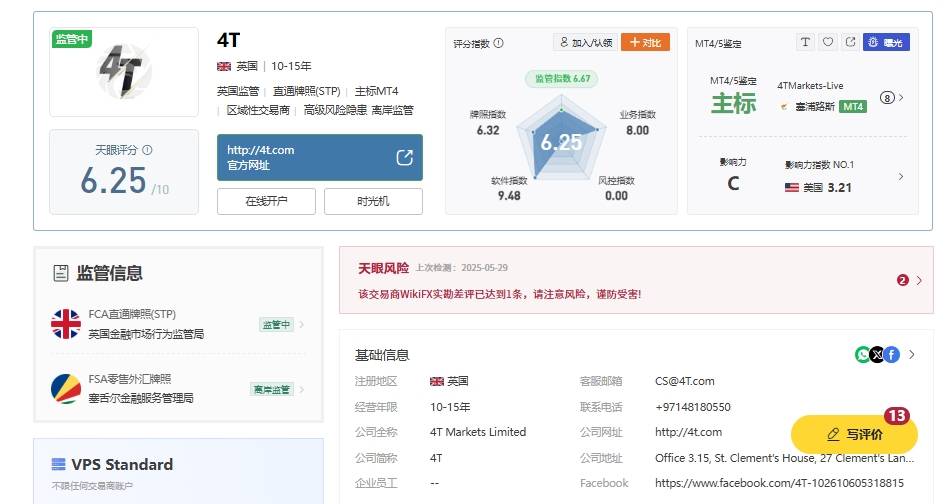952x504 pixels.
Task: Click the X (Twitter) icon in 基础信息
Action: [x=877, y=354]
